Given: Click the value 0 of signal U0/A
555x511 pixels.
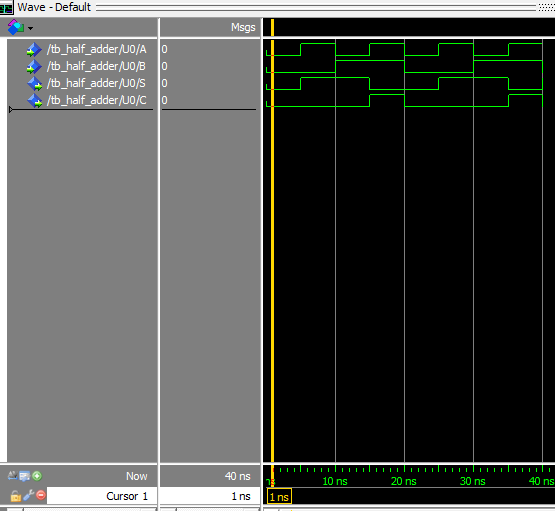Looking at the screenshot, I should point(164,49).
